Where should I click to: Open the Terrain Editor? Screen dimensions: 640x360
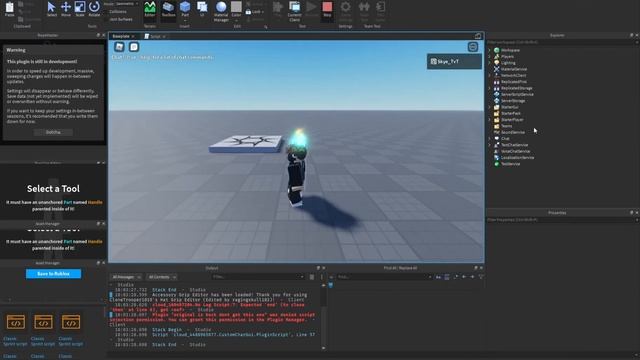coord(150,9)
